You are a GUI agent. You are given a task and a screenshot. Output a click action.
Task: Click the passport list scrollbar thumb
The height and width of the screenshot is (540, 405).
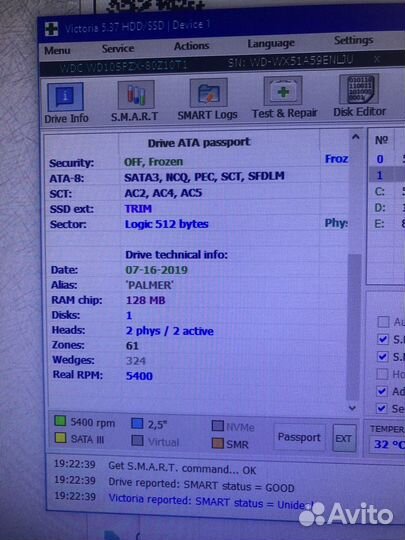click(354, 326)
